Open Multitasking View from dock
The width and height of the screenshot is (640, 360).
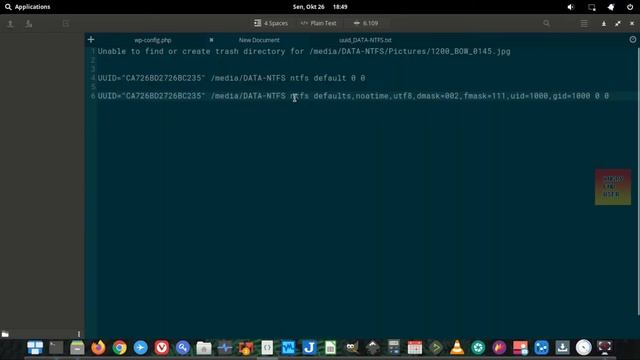(x=35, y=348)
